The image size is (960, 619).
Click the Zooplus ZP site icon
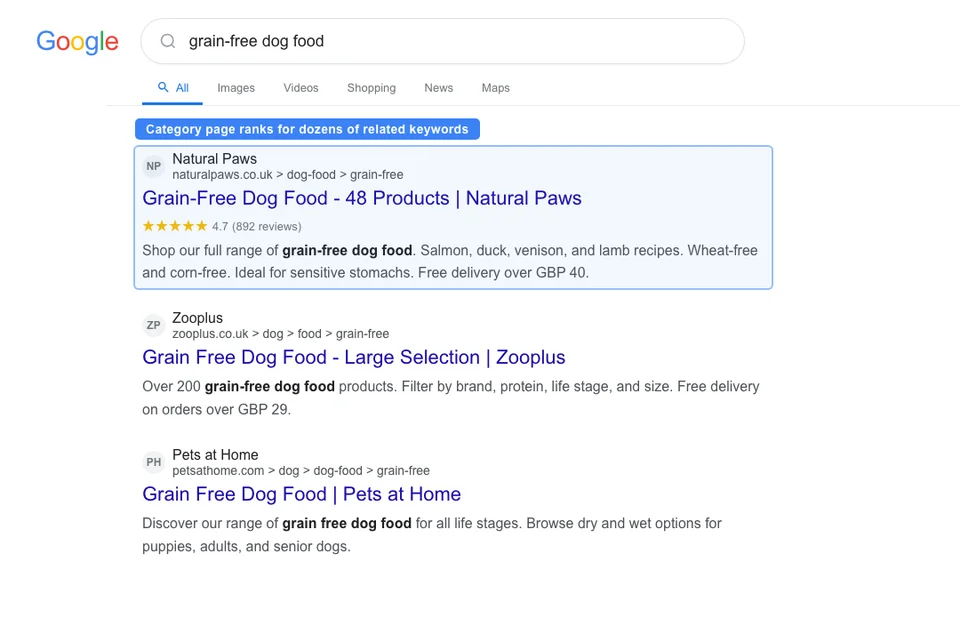point(153,325)
